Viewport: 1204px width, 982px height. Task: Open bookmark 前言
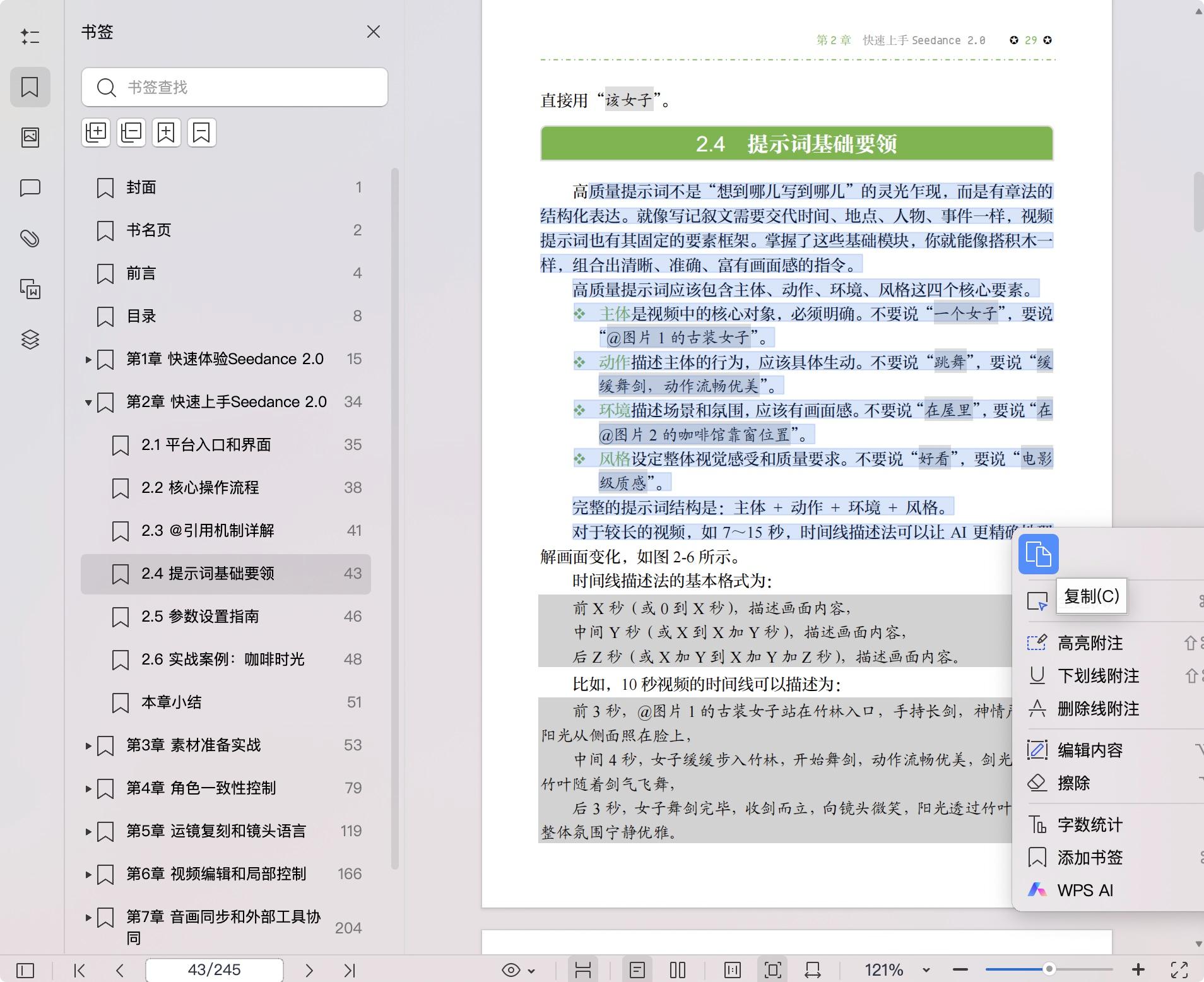(x=226, y=273)
